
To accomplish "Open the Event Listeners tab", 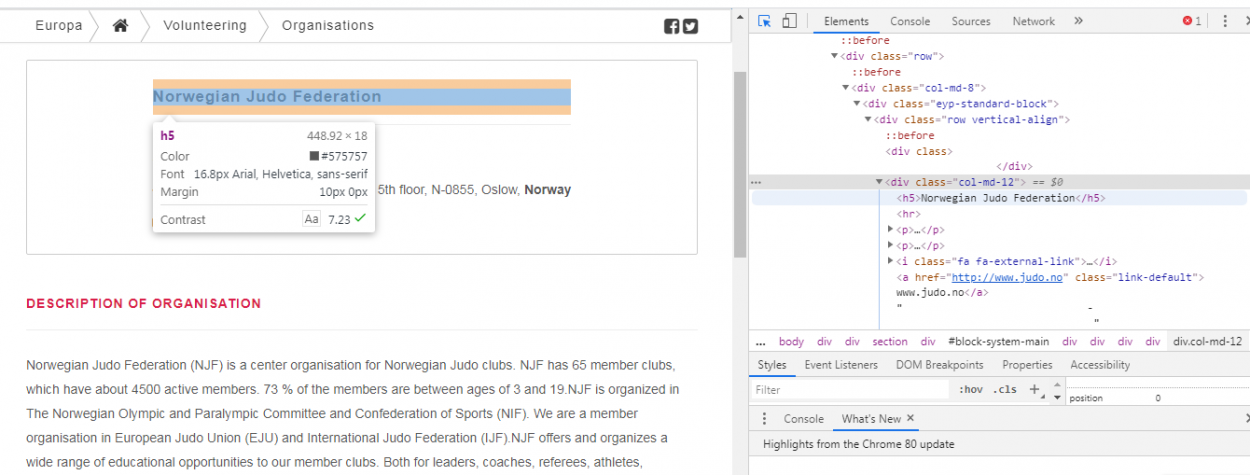I will click(x=841, y=365).
